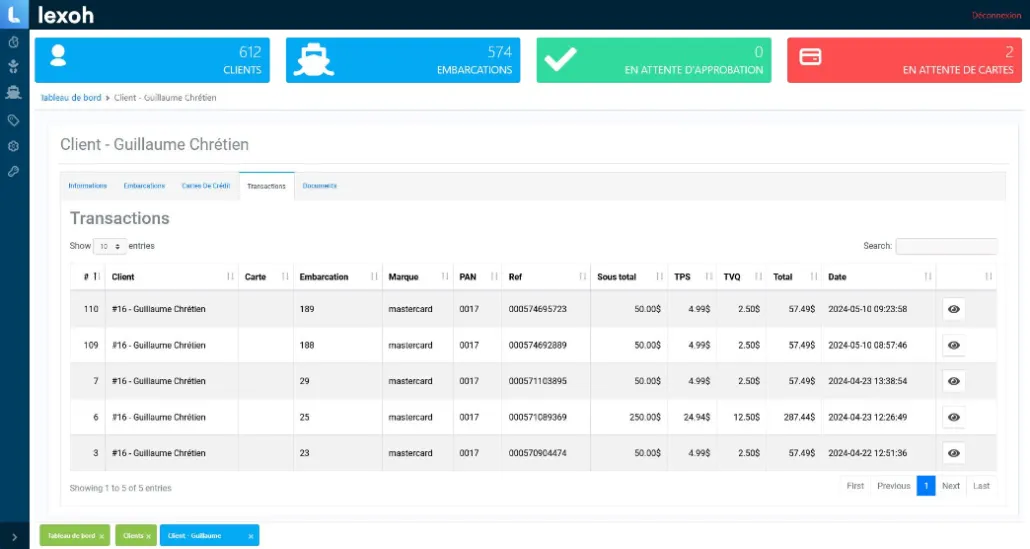The image size is (1030, 549).
Task: Open the red En Attente de Cartes card
Action: click(904, 60)
